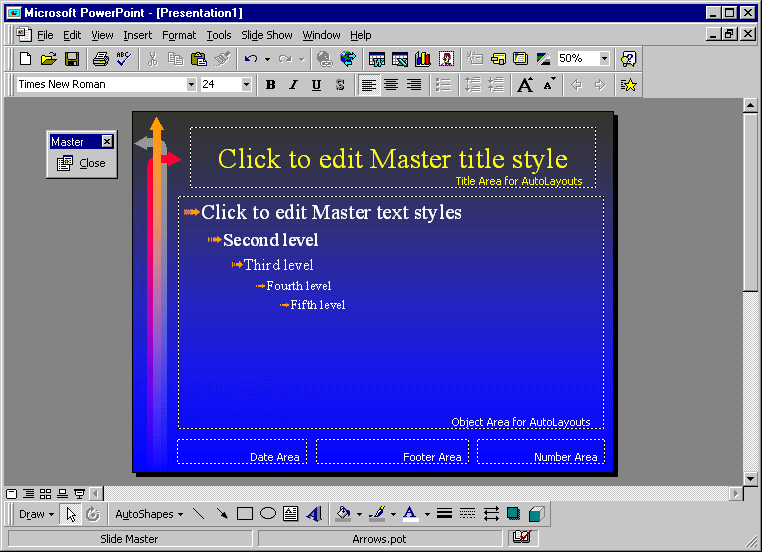Open the Times New Roman font dropdown
Image resolution: width=762 pixels, height=552 pixels.
tap(191, 85)
